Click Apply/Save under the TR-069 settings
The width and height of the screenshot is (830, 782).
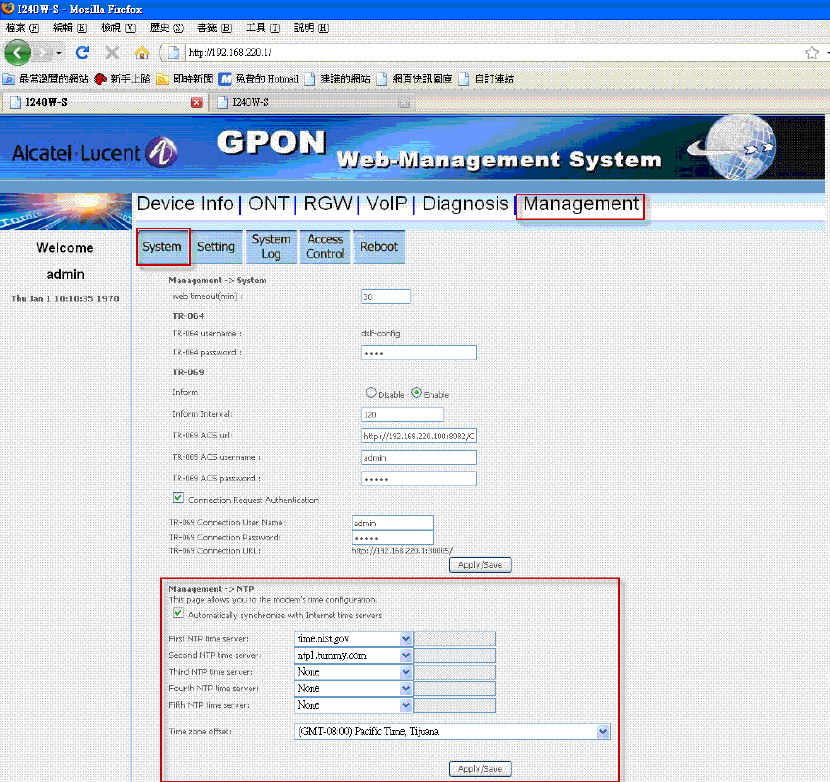pyautogui.click(x=480, y=565)
